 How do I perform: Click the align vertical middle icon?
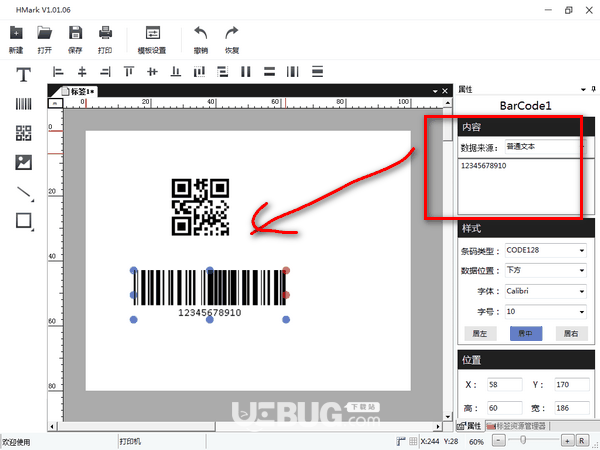[x=152, y=72]
